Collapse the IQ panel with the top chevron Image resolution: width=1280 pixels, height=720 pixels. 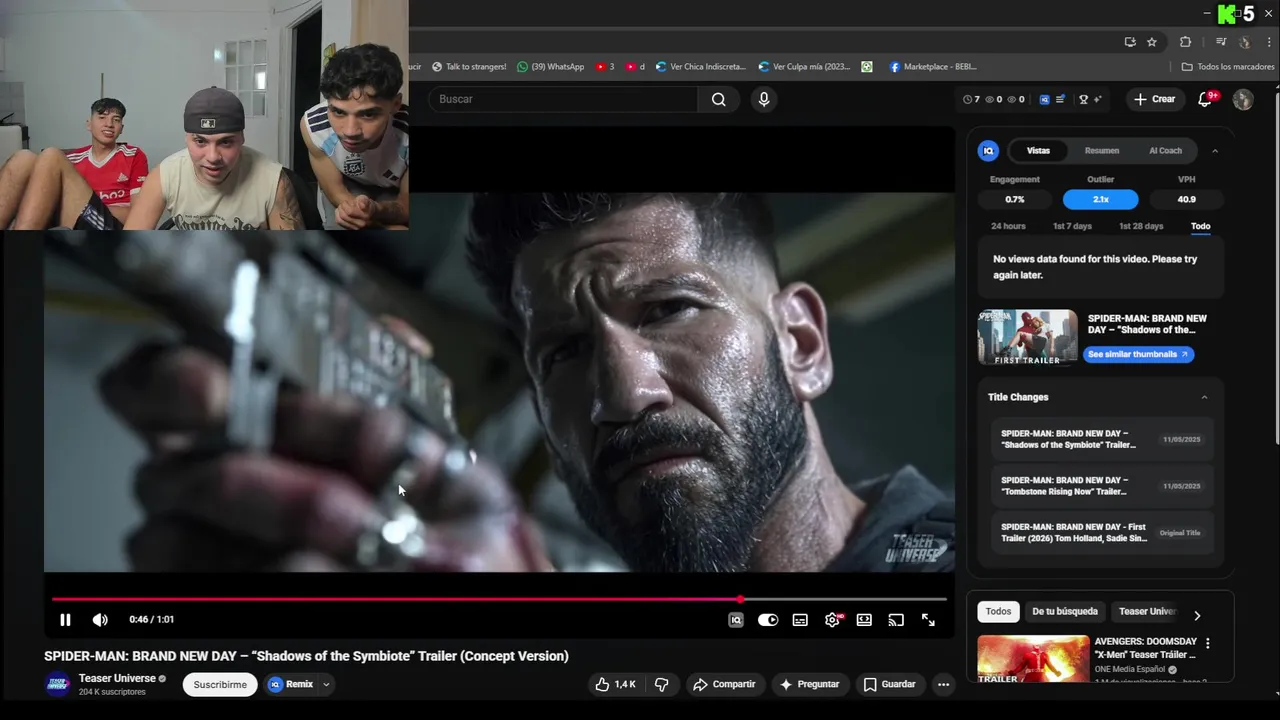coord(1215,151)
